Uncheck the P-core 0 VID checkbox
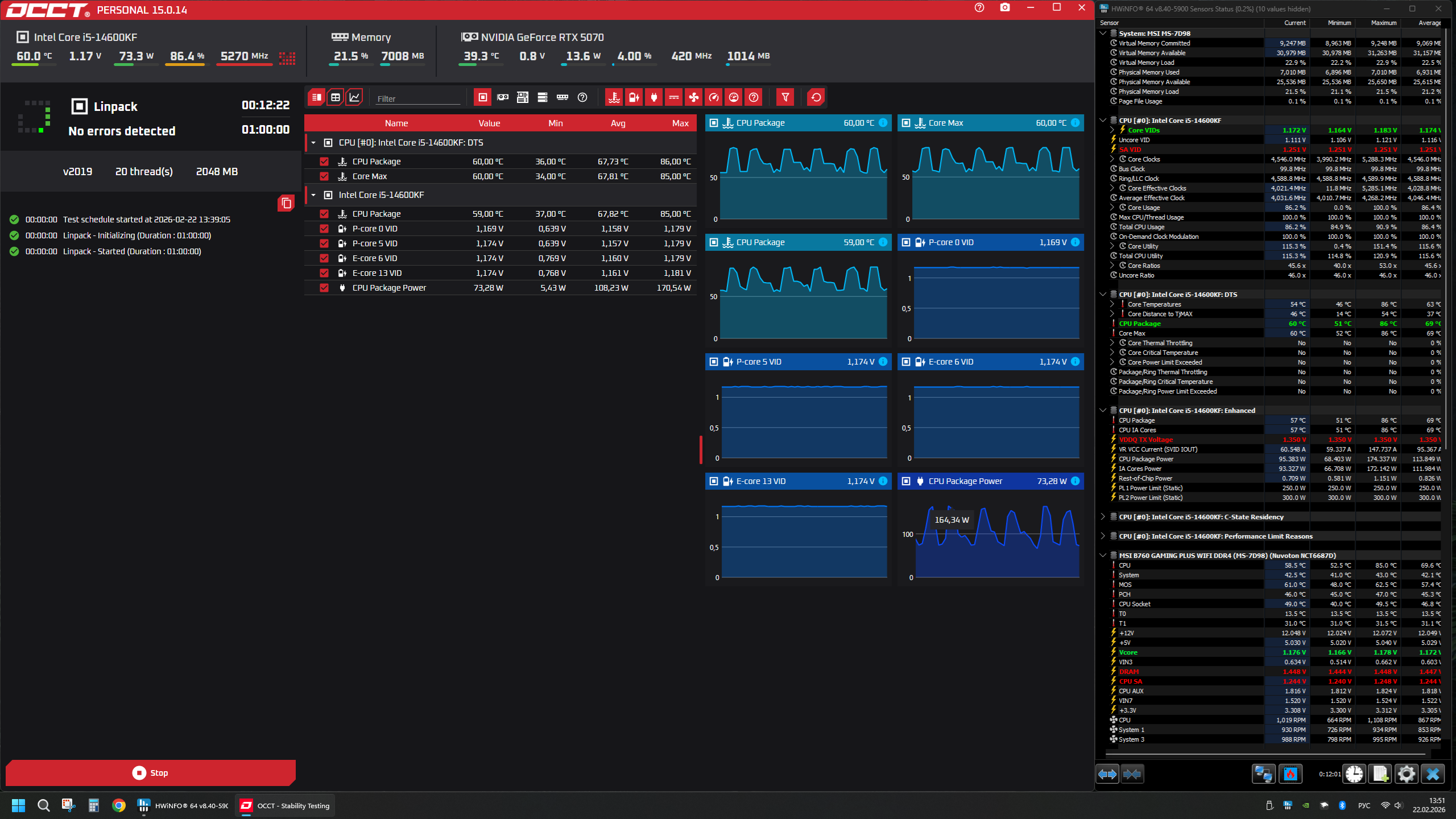Viewport: 1456px width, 819px height. tap(324, 229)
